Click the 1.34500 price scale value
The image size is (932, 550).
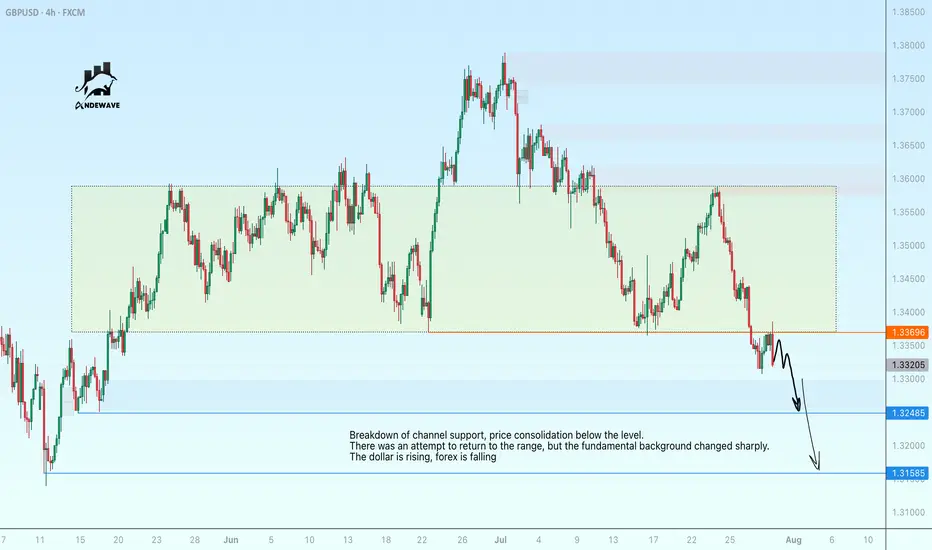click(908, 278)
